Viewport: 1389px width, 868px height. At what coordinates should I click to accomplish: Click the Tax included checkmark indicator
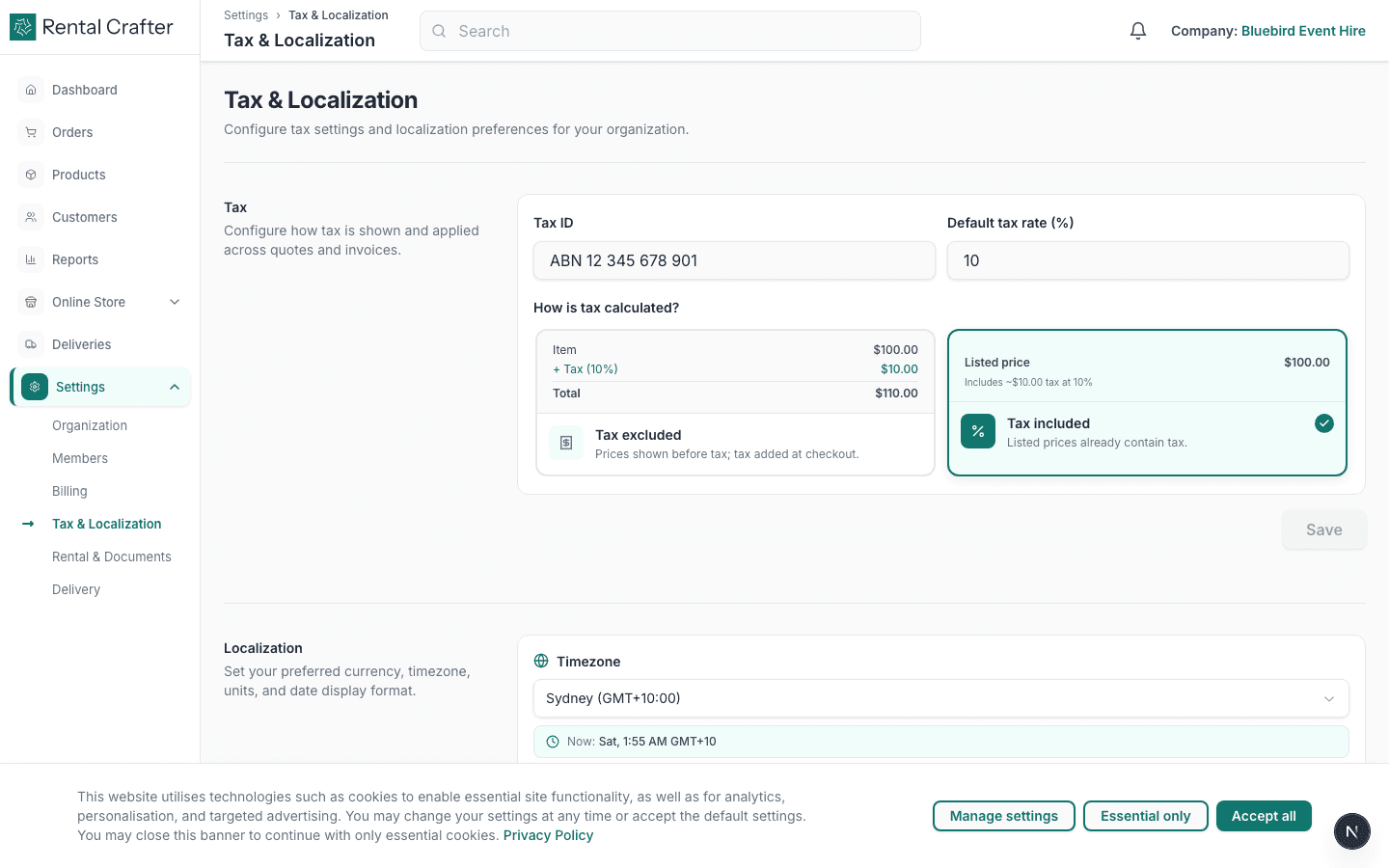(x=1324, y=423)
